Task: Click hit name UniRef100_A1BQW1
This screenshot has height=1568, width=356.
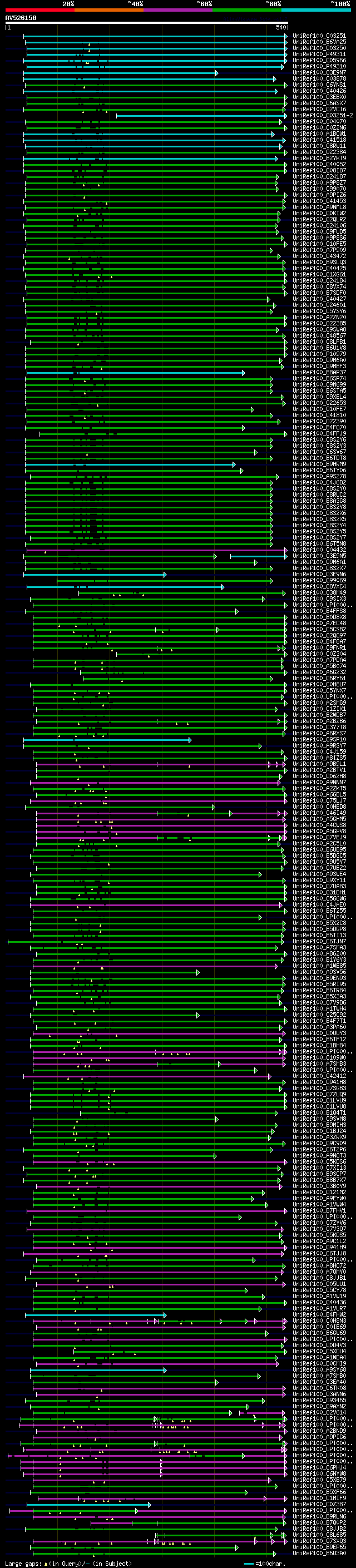Action: 319,134
